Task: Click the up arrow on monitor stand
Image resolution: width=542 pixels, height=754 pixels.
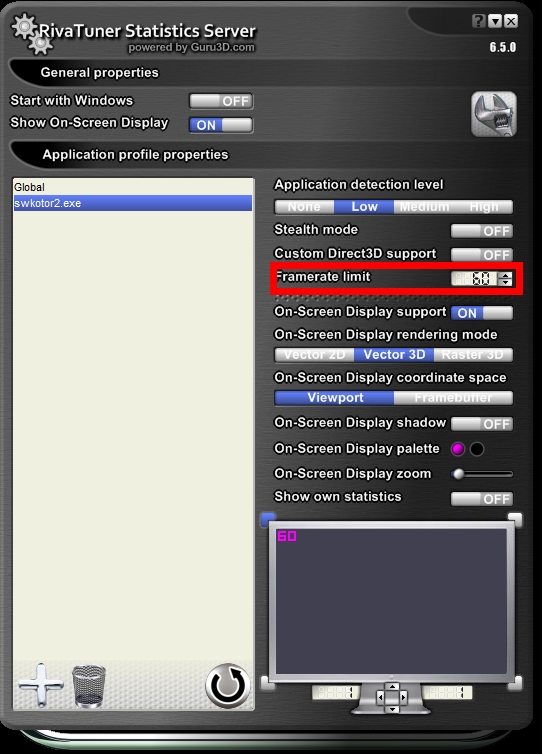Action: pos(392,687)
